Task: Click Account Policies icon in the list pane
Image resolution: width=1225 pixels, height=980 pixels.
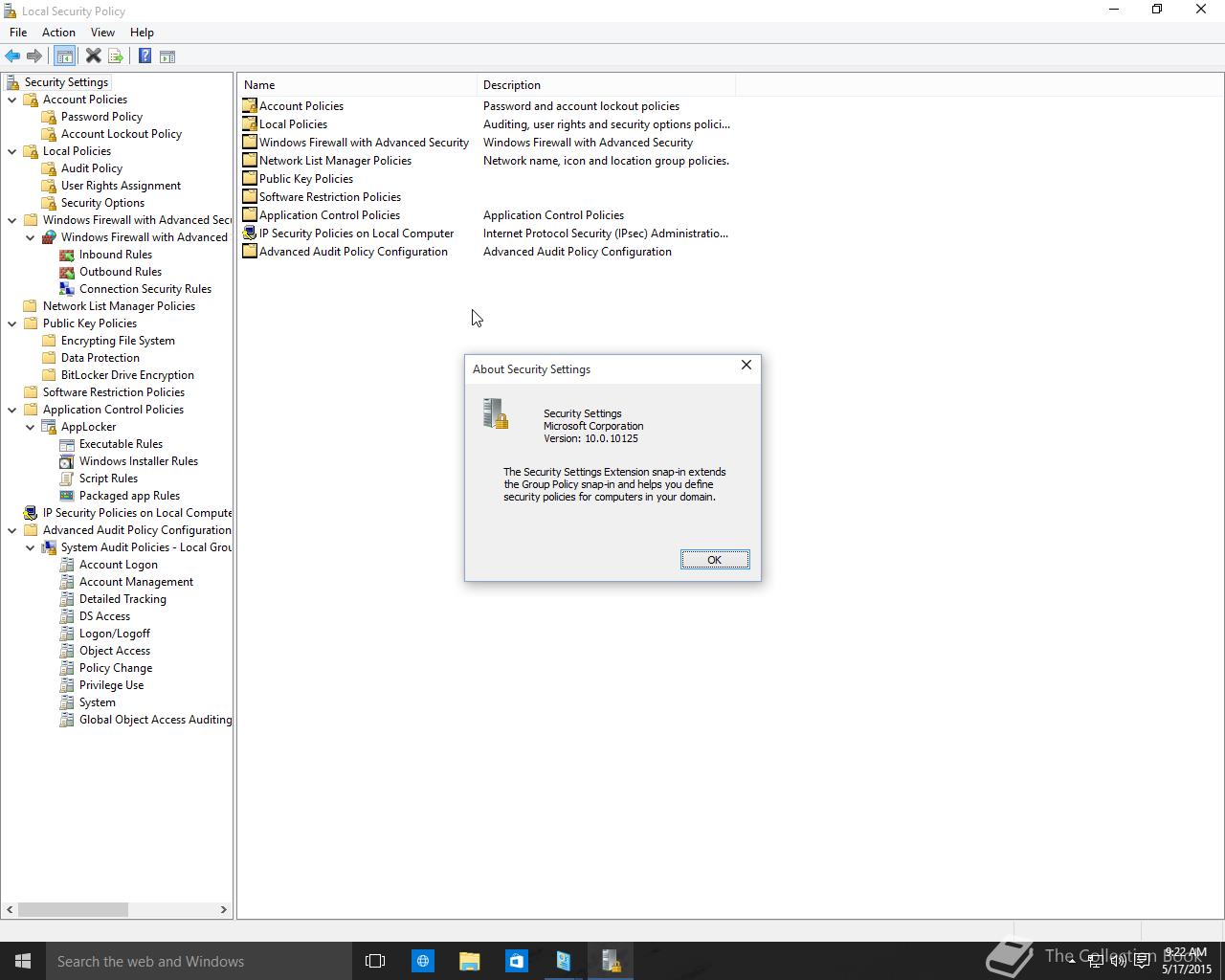Action: click(x=250, y=106)
